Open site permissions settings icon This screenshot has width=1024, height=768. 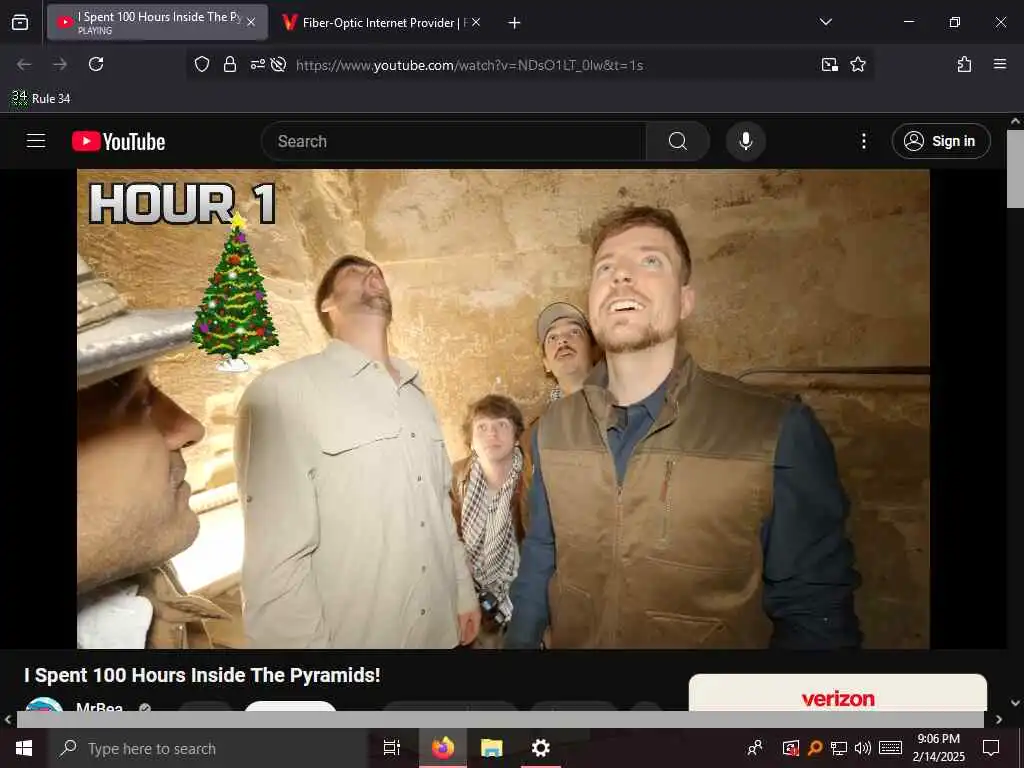[x=257, y=64]
